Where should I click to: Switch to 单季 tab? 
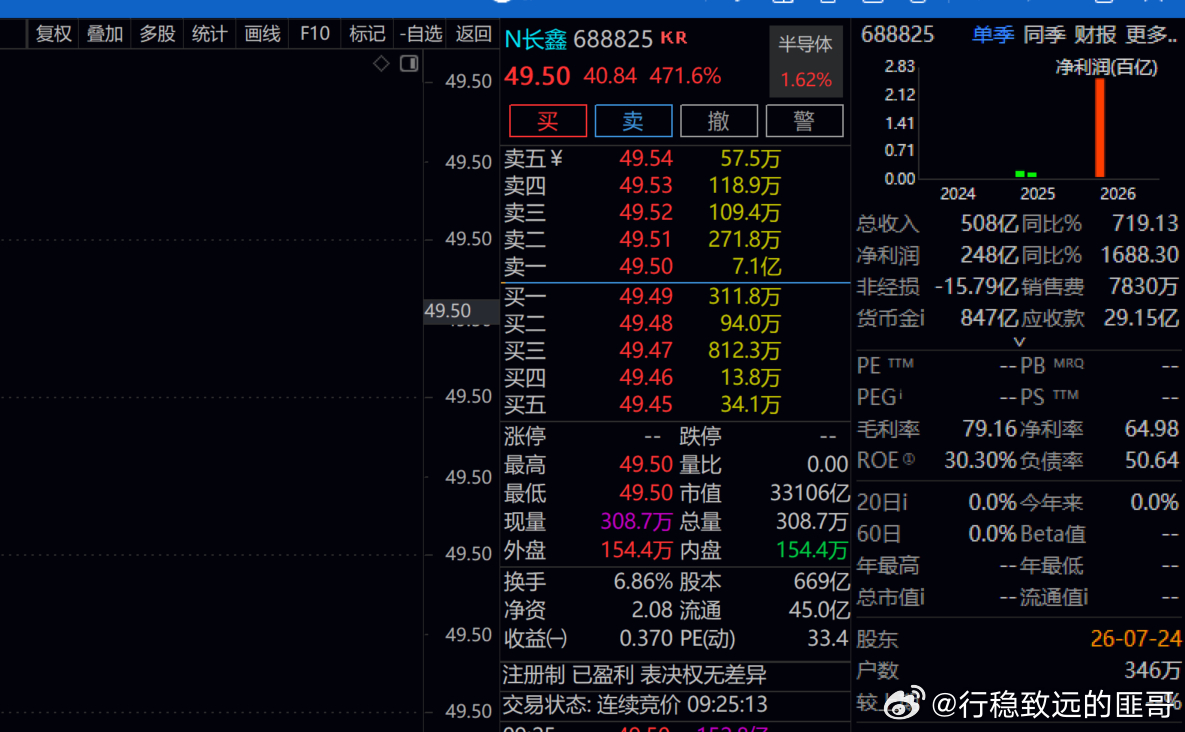(992, 34)
